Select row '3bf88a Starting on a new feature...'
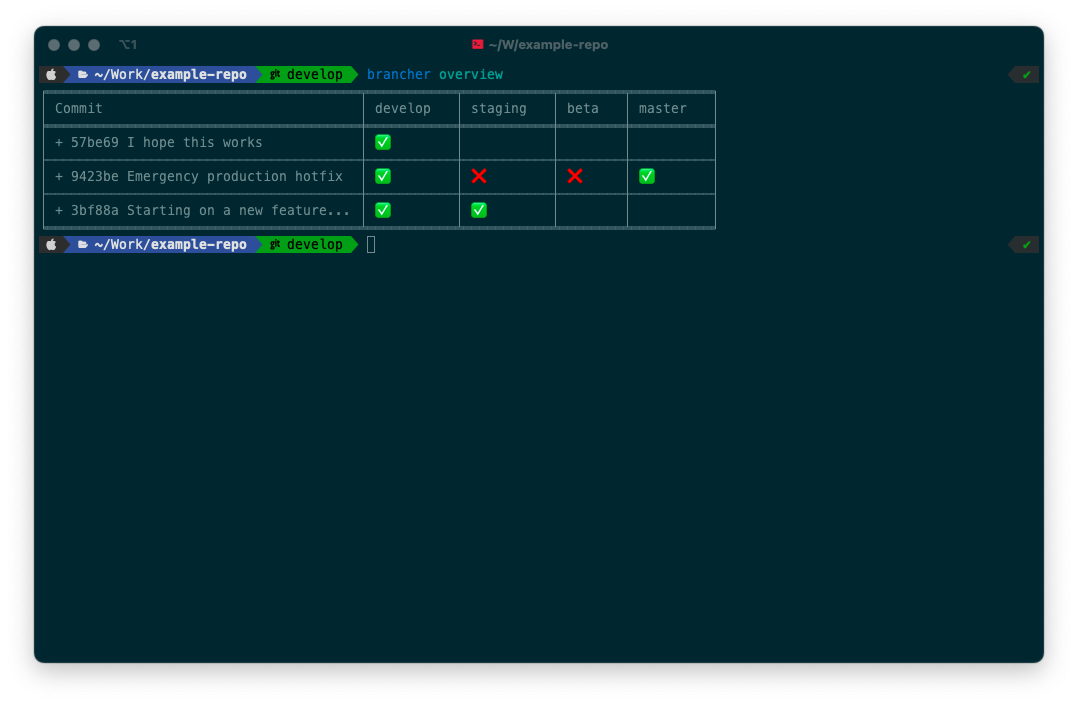Viewport: 1078px width, 705px height. click(x=380, y=210)
